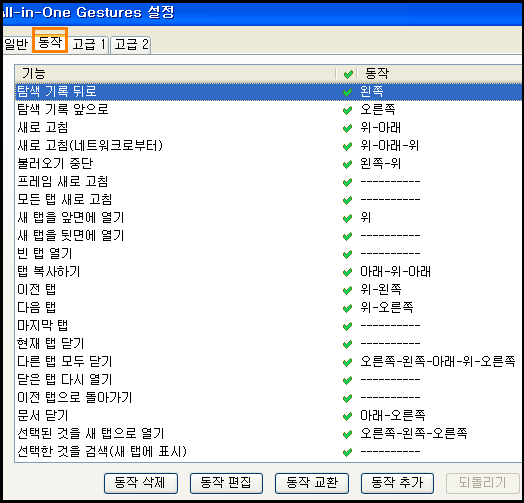The height and width of the screenshot is (503, 524).
Task: Open the 고급 2 tab
Action: (131, 44)
